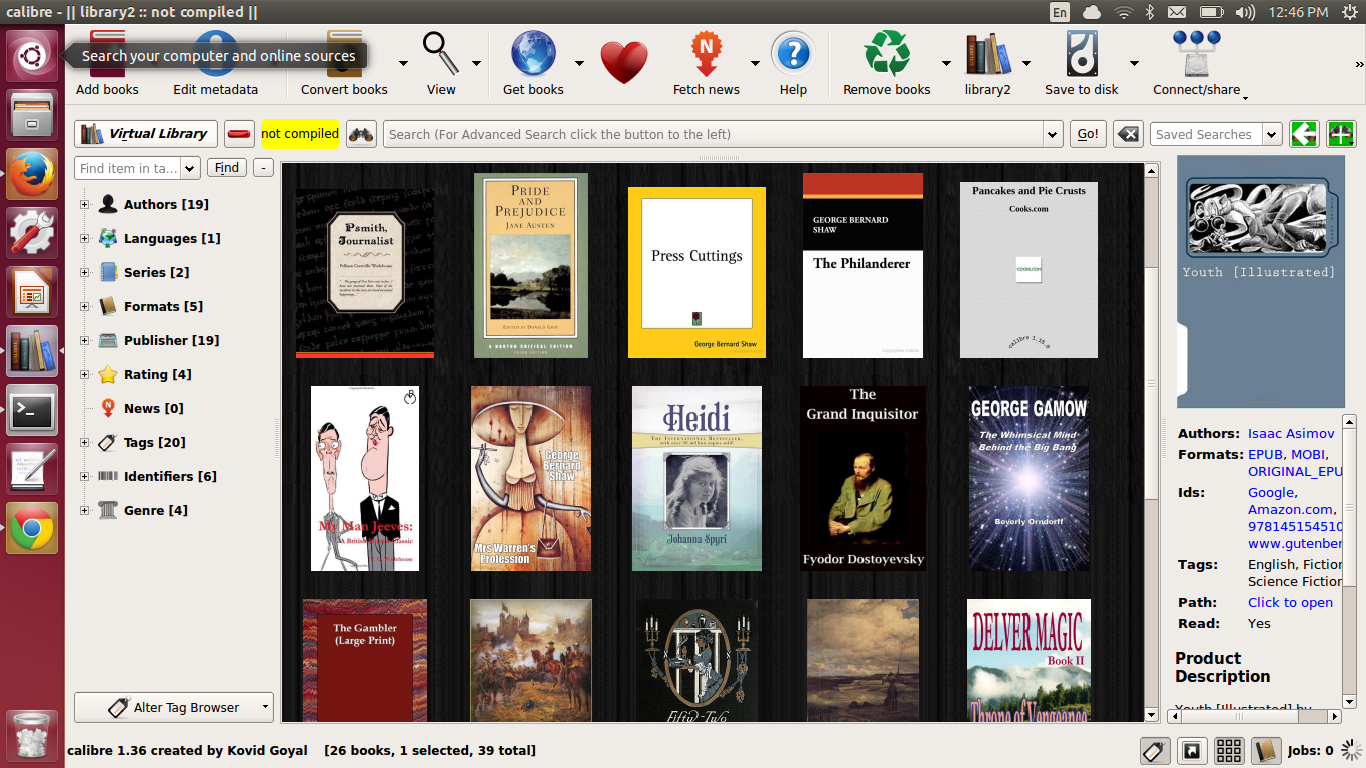
Task: Open the search history dropdown arrow
Action: (x=1052, y=134)
